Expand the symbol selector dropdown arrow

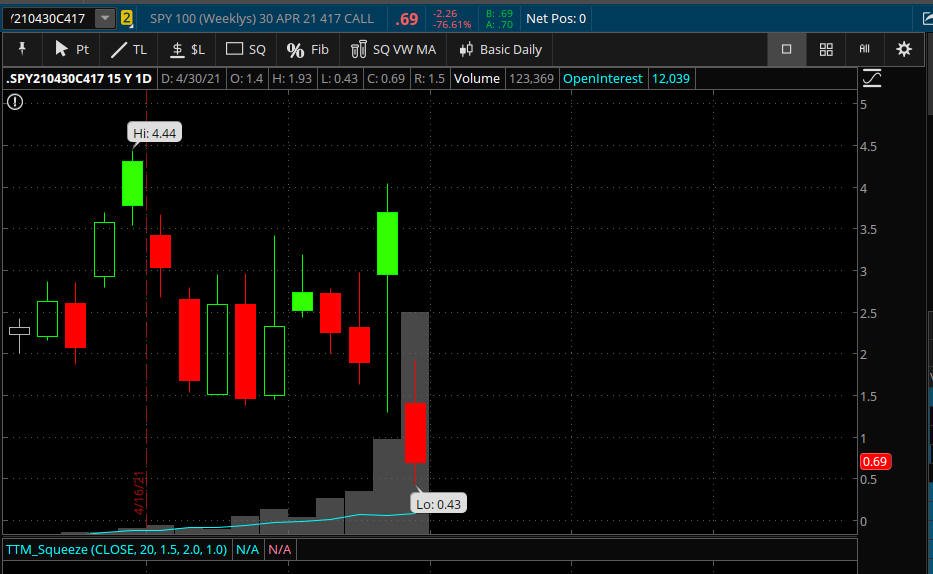click(x=105, y=18)
